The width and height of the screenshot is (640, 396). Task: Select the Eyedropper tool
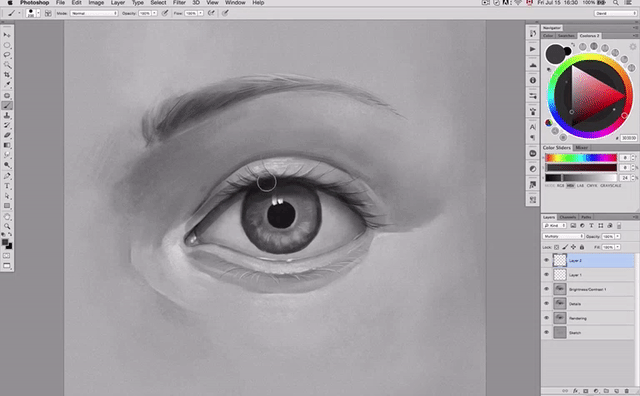click(x=7, y=85)
